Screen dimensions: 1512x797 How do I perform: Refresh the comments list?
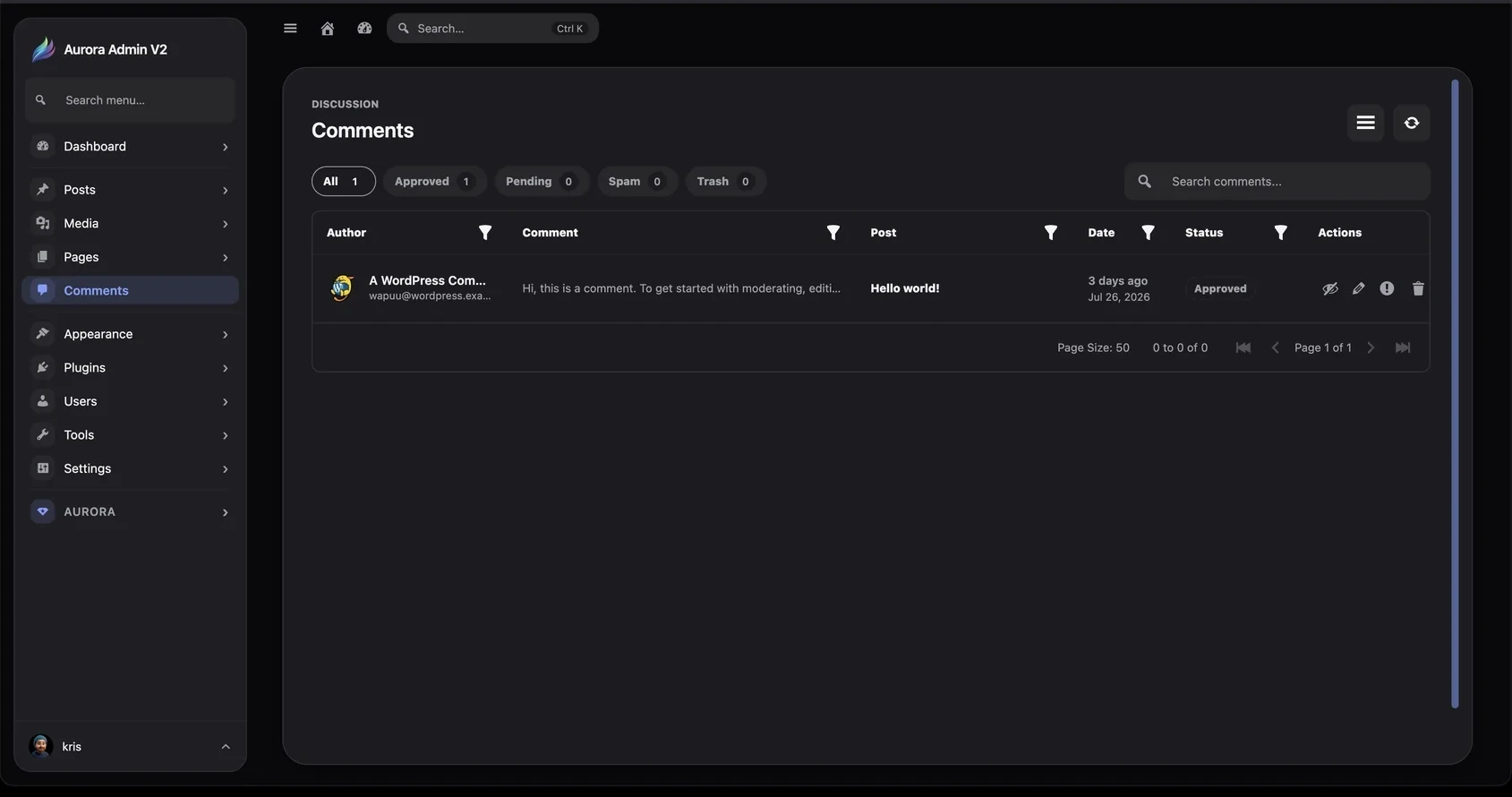[1412, 123]
